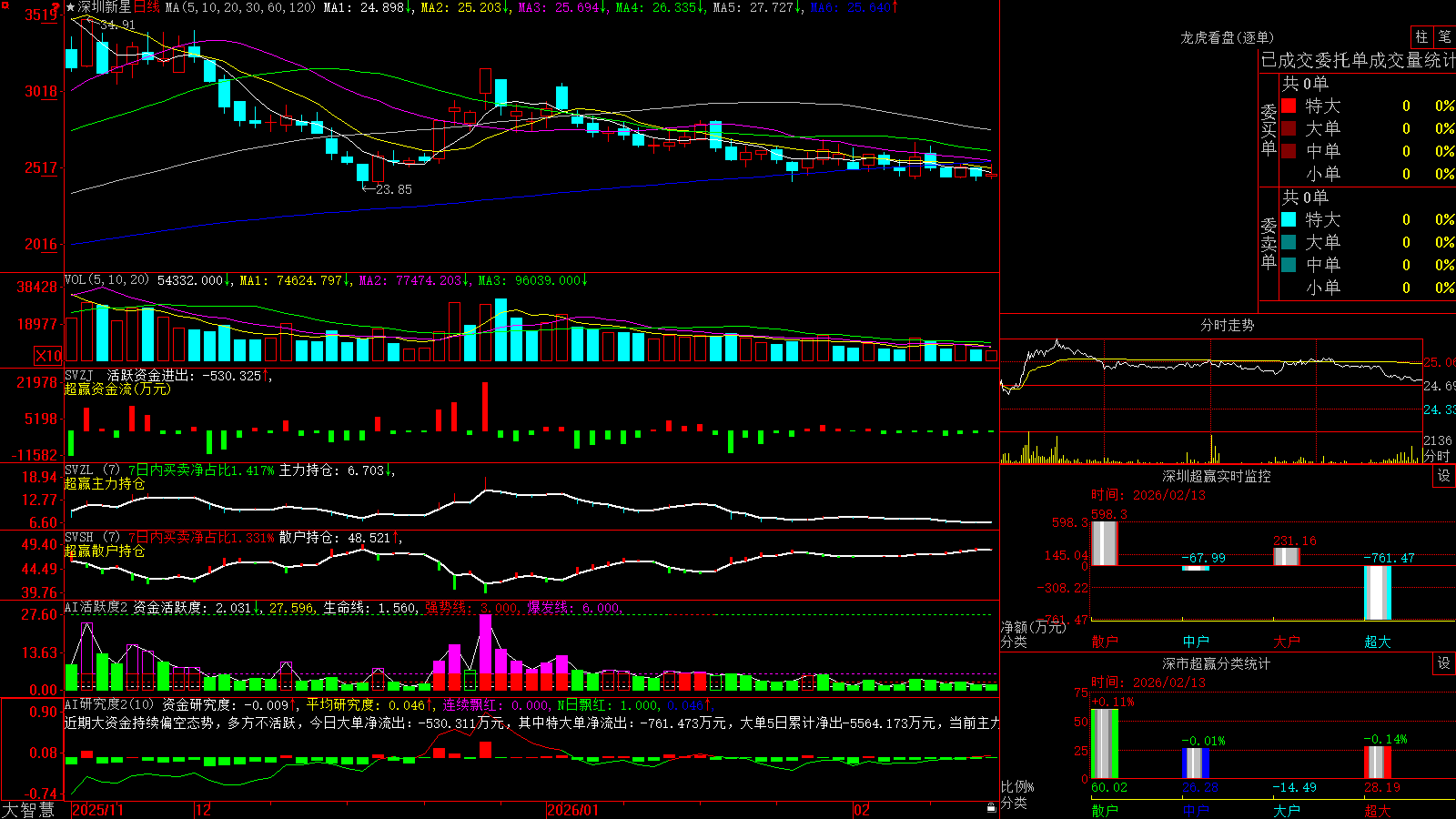
Task: Click the green 散户 bar showing +0.11%
Action: tap(1104, 743)
